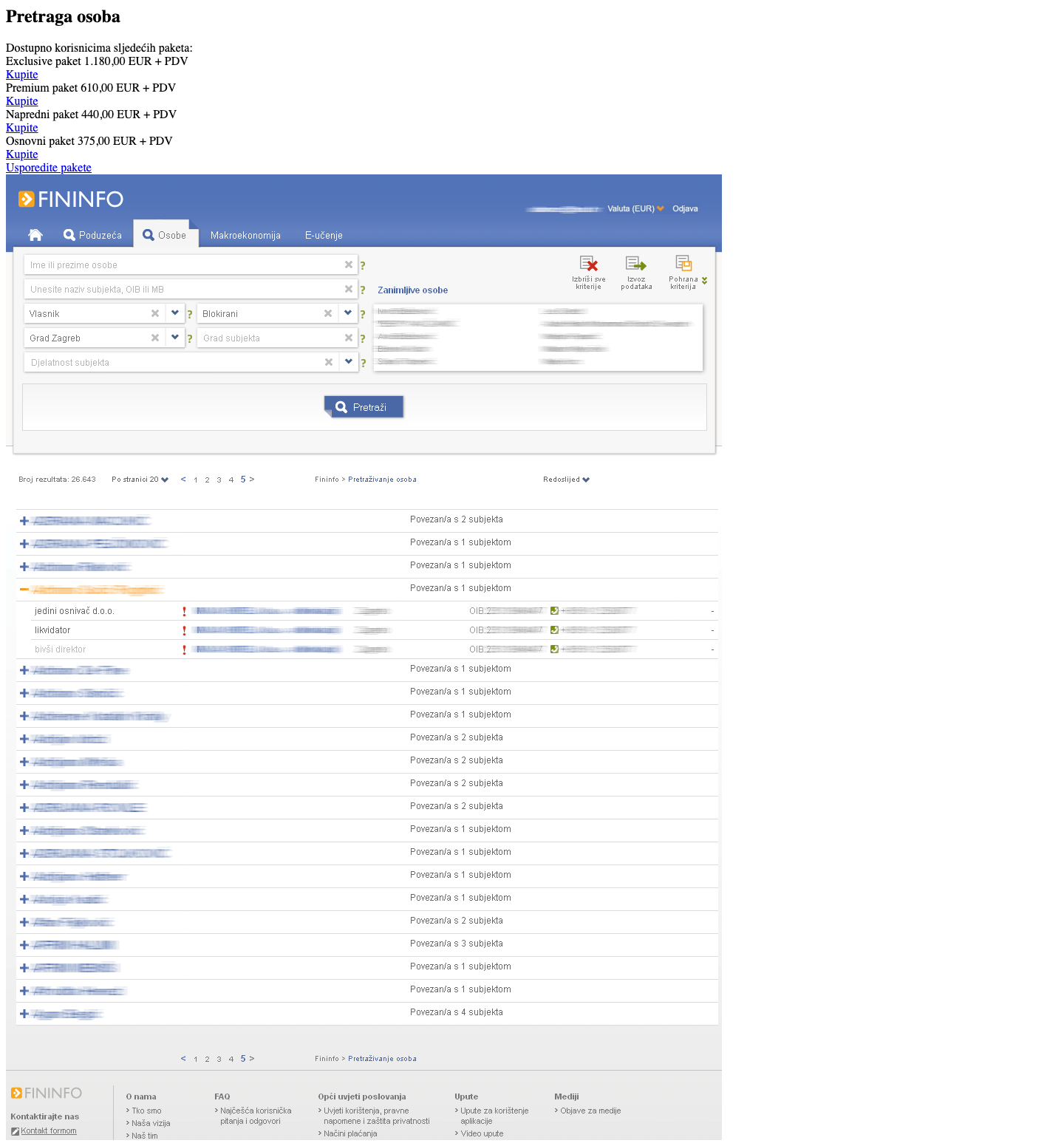The height and width of the screenshot is (1146, 1064).
Task: Open the Po stranici 20 dropdown
Action: tap(140, 480)
